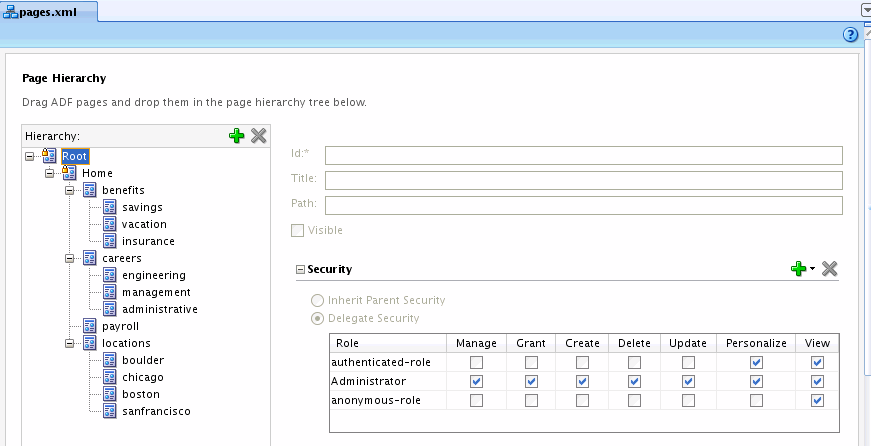The height and width of the screenshot is (446, 871).
Task: Add a page with the Hierarchy green plus
Action: (237, 136)
